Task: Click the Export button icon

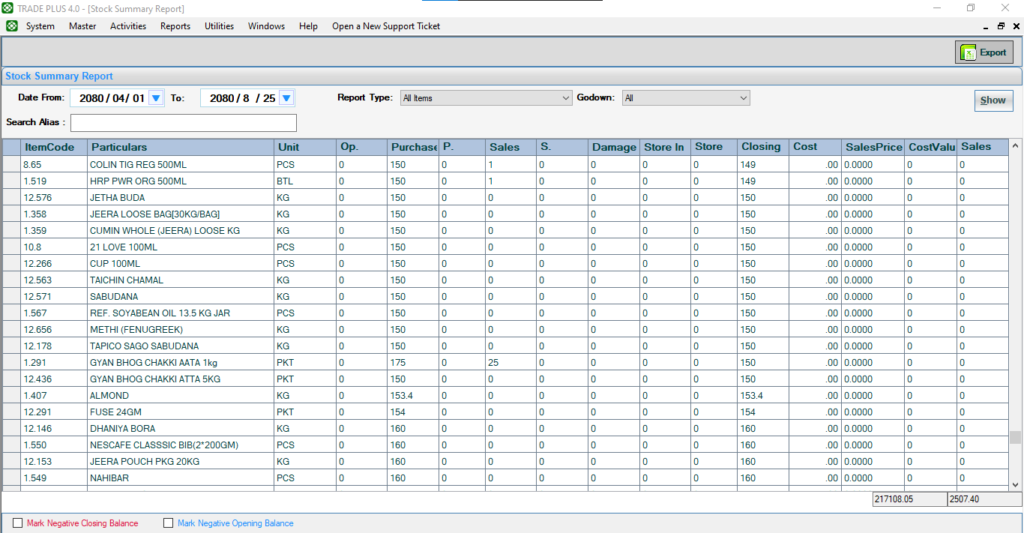Action: click(x=968, y=53)
